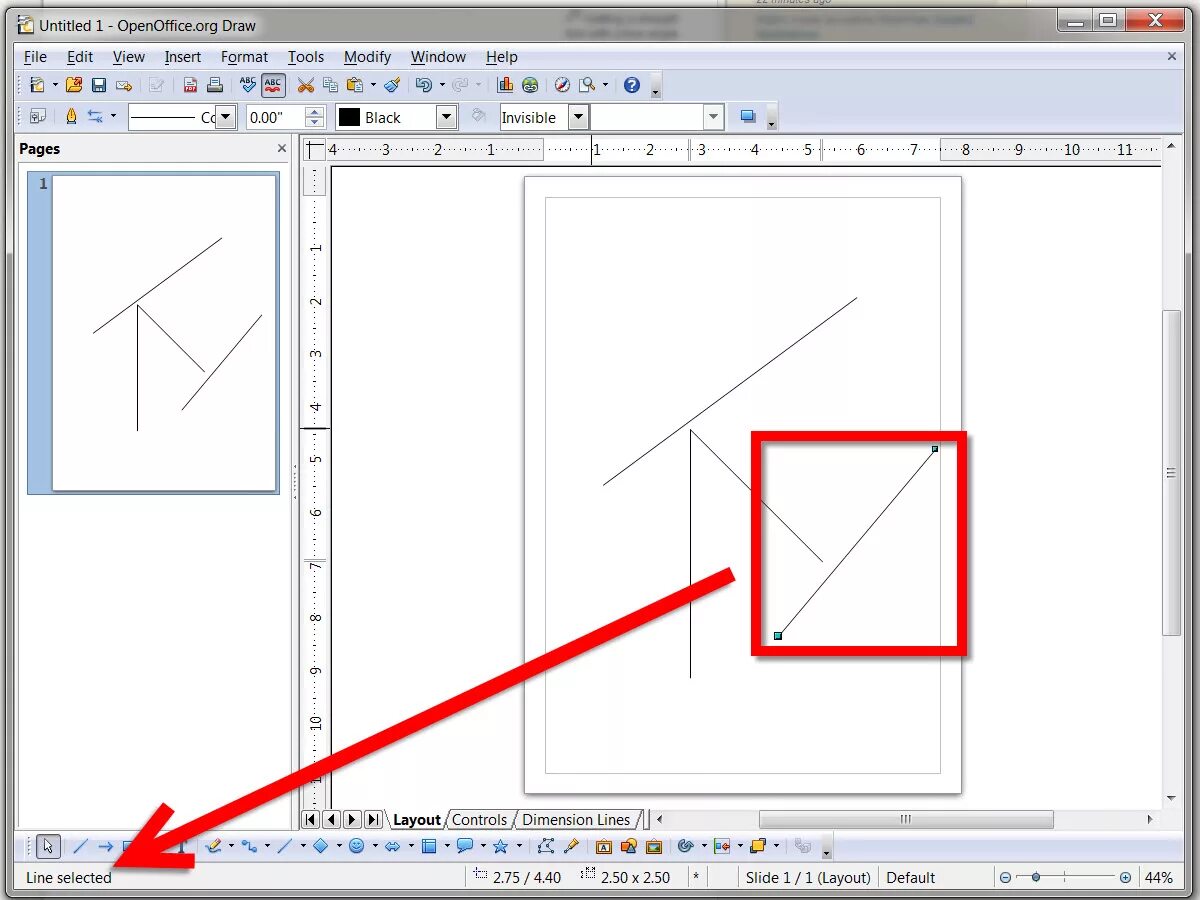Open the Undo history dropdown arrow
This screenshot has width=1200, height=900.
click(442, 86)
